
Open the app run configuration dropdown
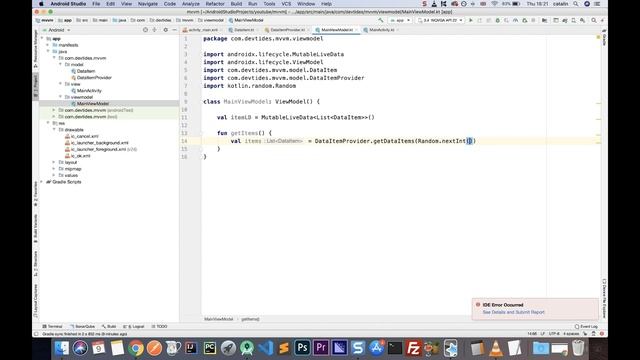point(400,20)
